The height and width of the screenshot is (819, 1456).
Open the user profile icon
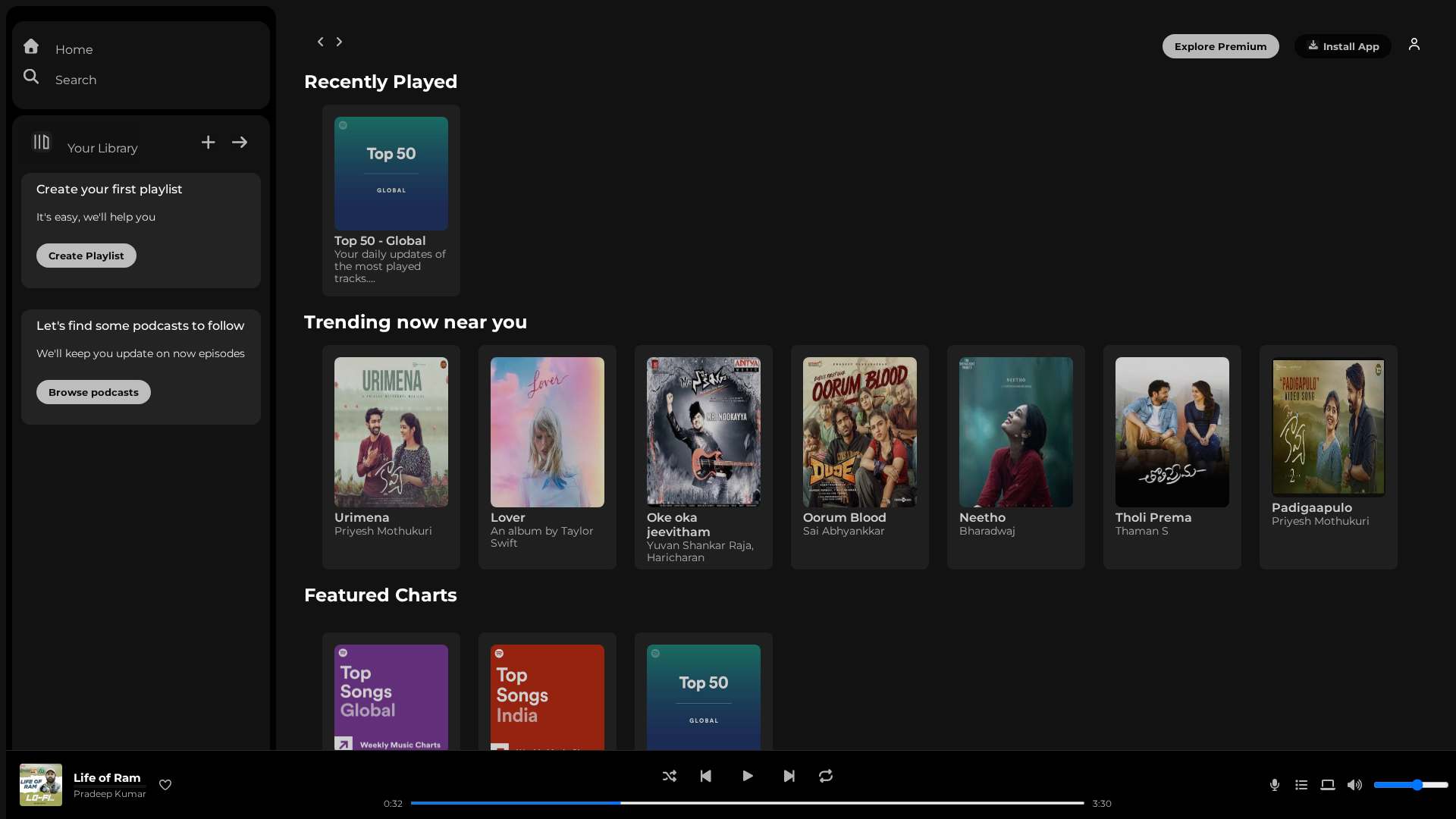pyautogui.click(x=1414, y=45)
